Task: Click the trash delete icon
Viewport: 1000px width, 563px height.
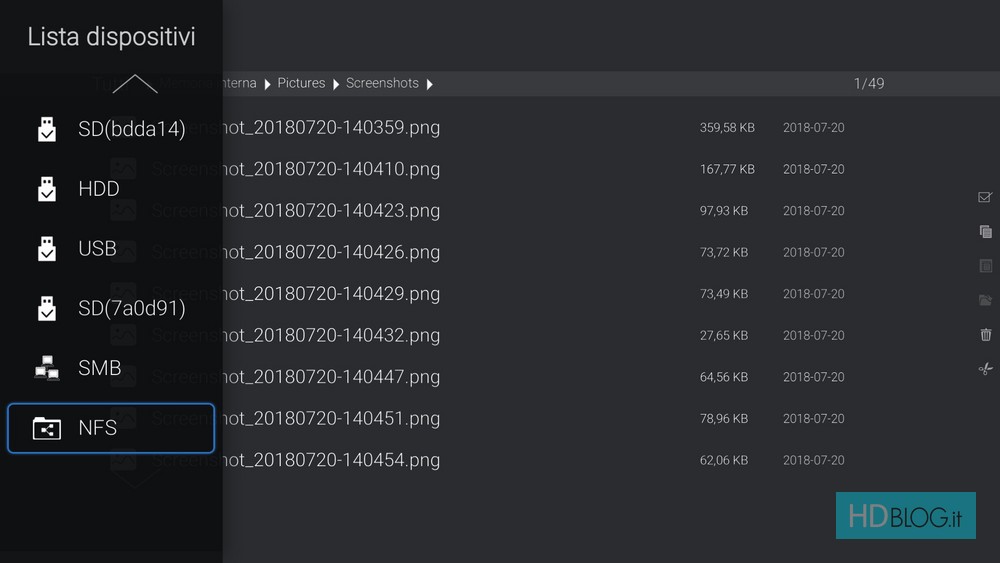Action: click(x=985, y=335)
